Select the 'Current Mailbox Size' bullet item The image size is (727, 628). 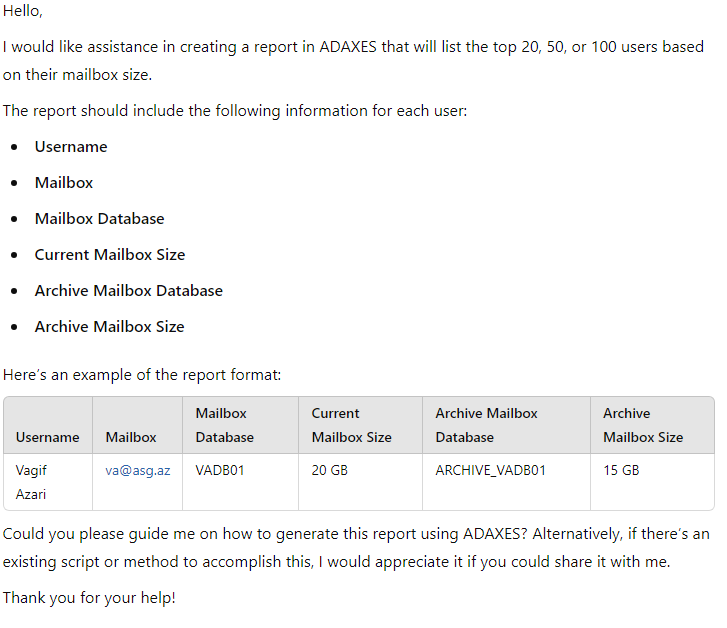(x=110, y=255)
